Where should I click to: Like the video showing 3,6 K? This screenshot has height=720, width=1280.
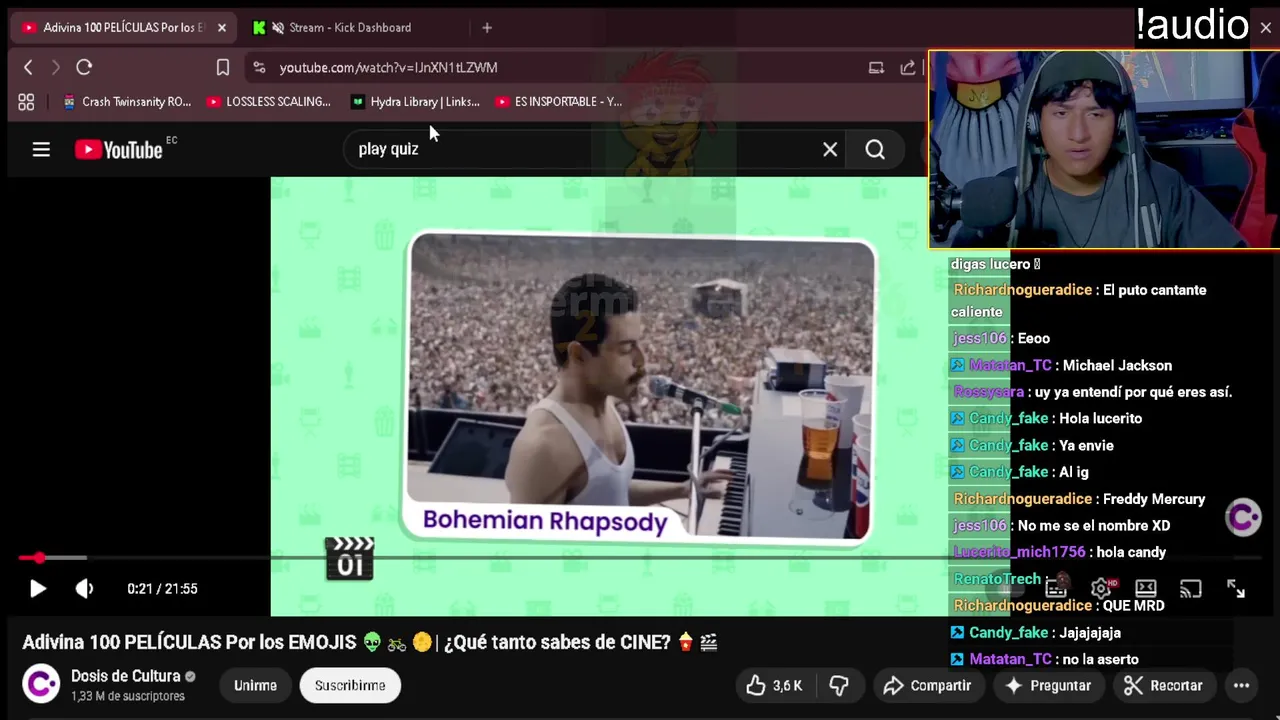tap(774, 686)
